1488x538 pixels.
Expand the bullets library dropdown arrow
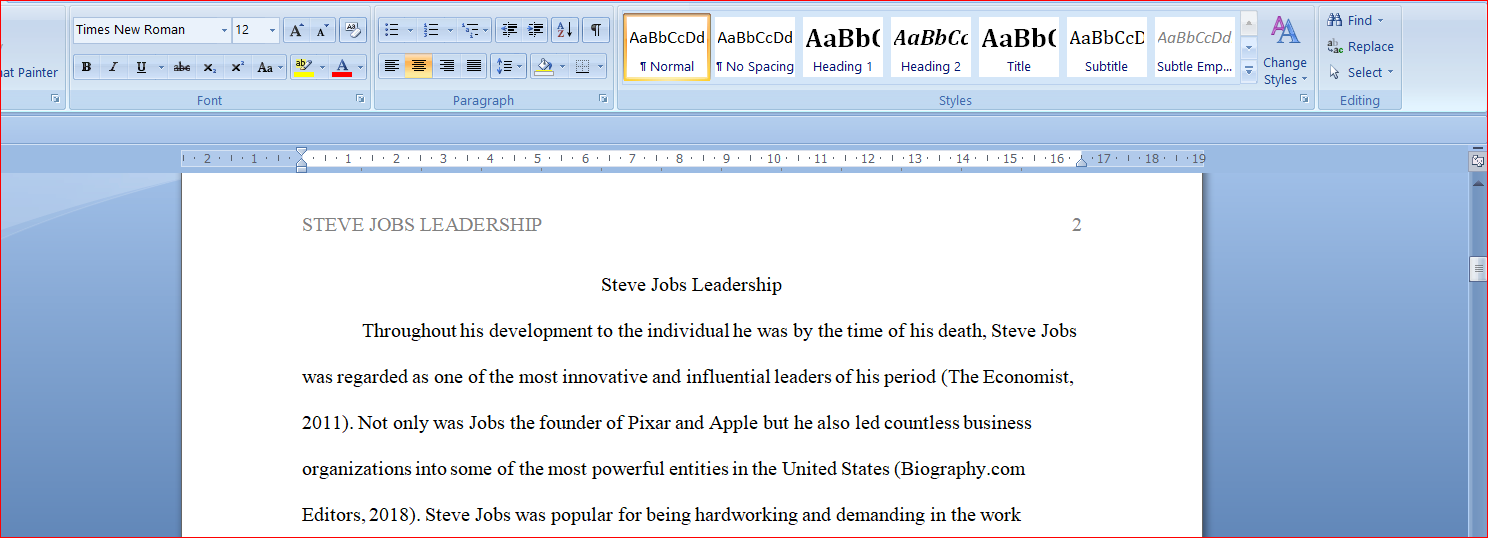coord(410,30)
